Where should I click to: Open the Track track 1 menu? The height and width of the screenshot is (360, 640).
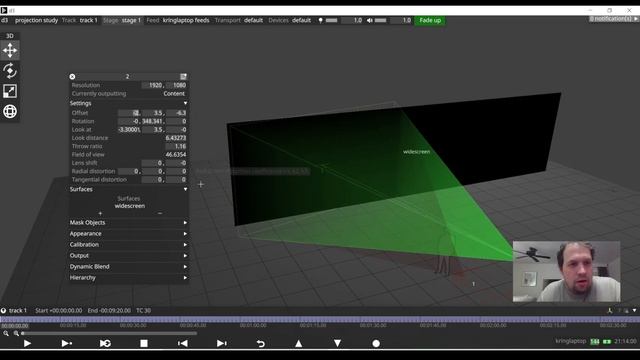pos(80,20)
